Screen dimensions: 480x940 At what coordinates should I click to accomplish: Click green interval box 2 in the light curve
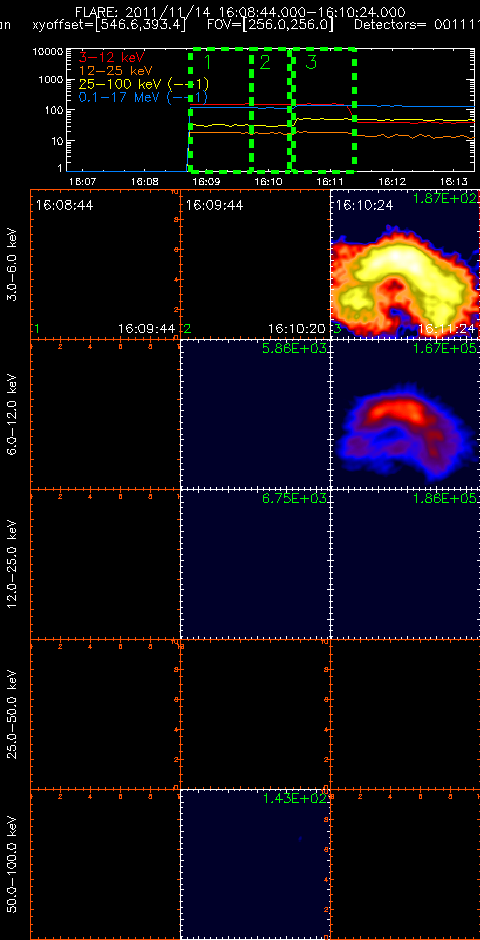coord(271,106)
